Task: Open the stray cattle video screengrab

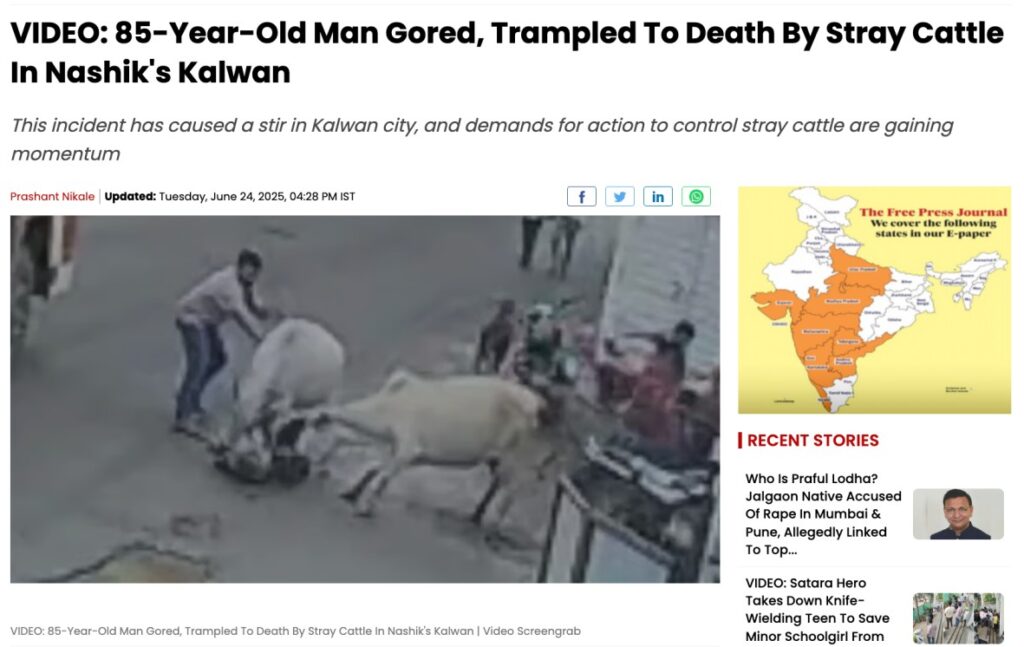Action: (365, 399)
